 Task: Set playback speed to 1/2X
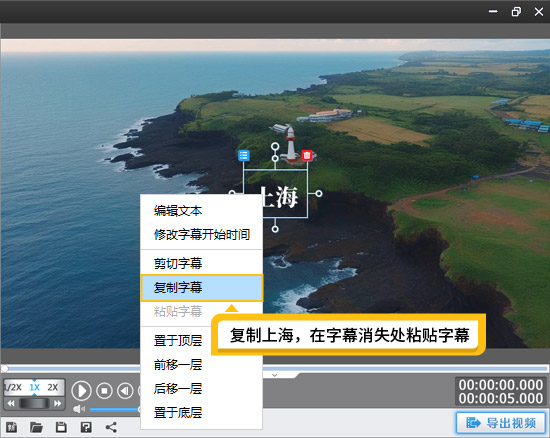[13, 388]
